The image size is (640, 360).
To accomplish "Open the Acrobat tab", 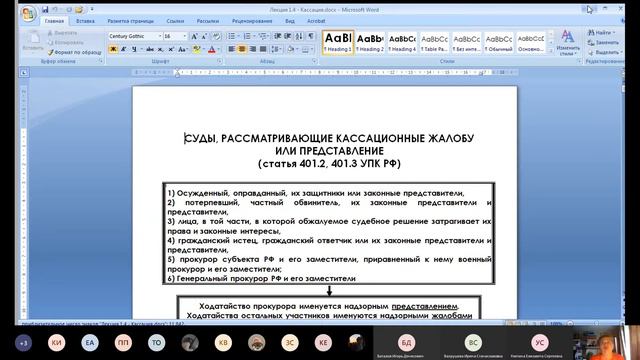I will point(316,21).
